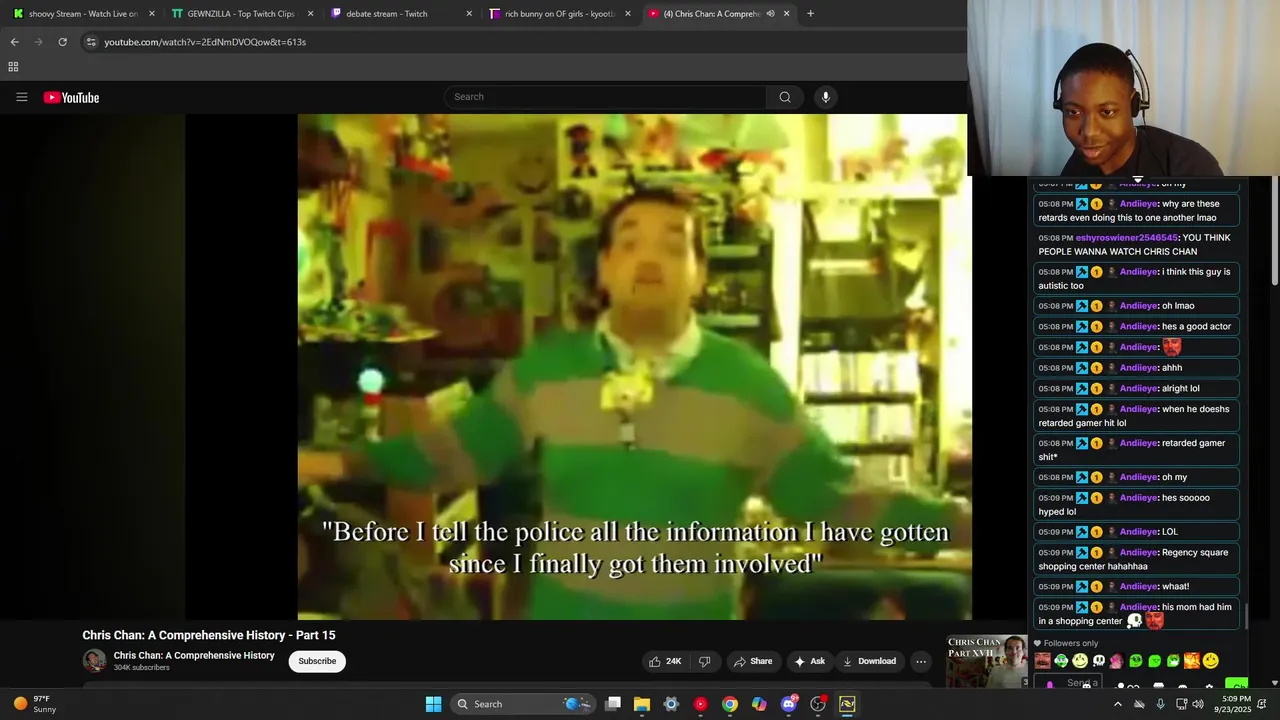Open Settings gear on the taskbar

(x=671, y=704)
